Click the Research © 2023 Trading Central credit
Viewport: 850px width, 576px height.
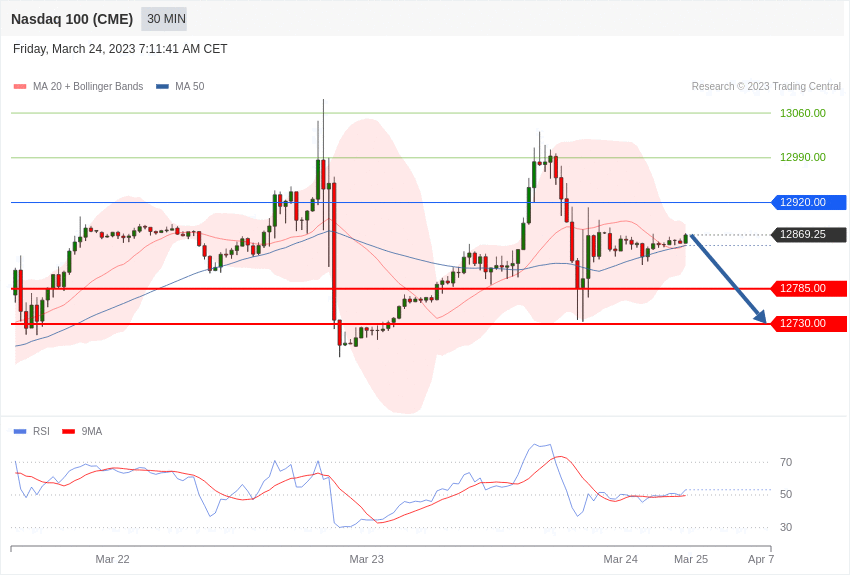(766, 86)
